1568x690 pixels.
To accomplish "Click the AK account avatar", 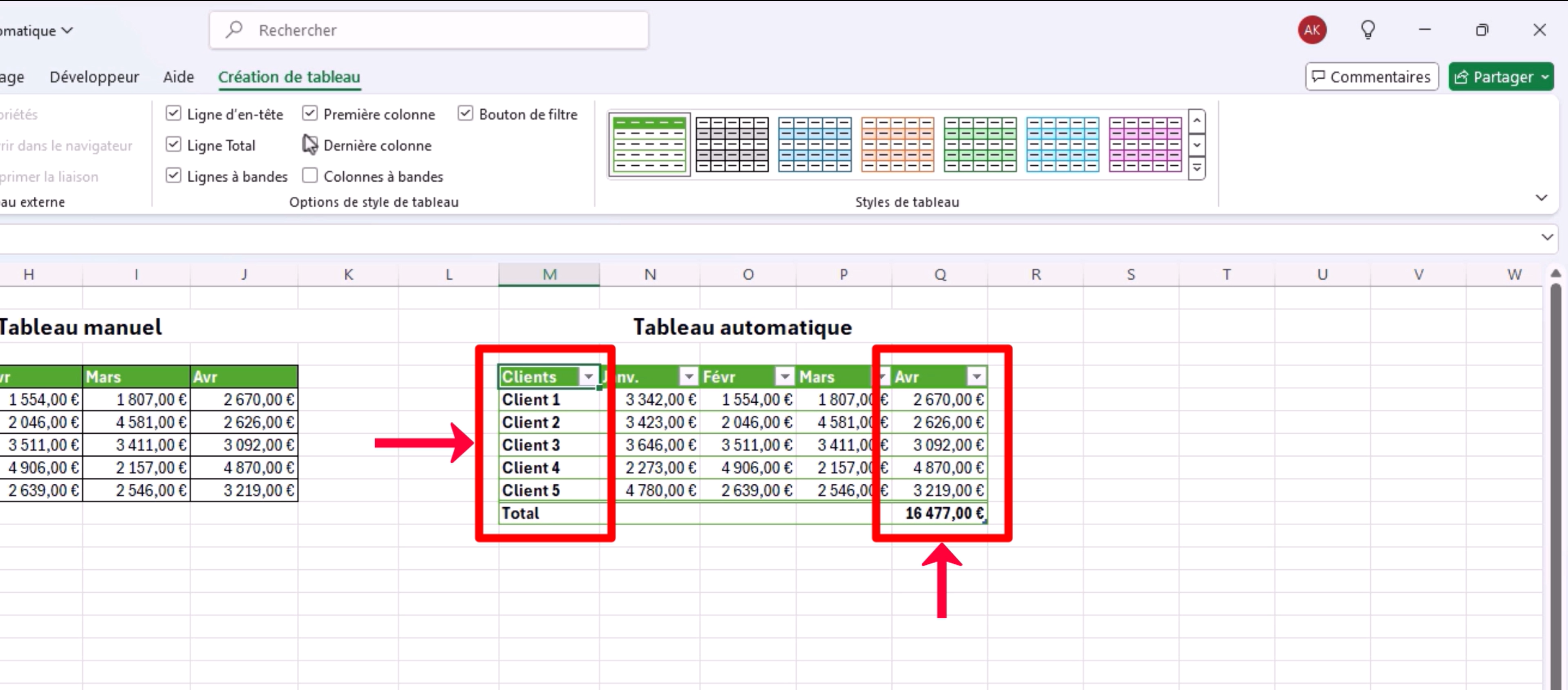I will [x=1312, y=30].
